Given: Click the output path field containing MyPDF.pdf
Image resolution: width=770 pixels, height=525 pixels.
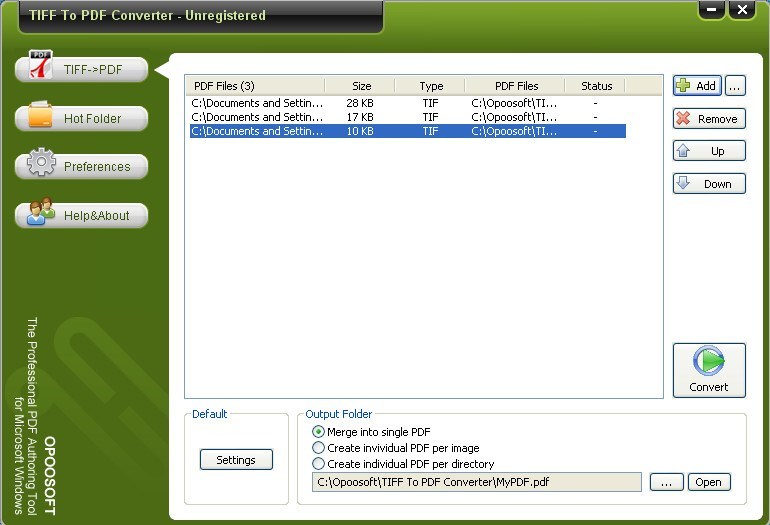Looking at the screenshot, I should click(477, 482).
